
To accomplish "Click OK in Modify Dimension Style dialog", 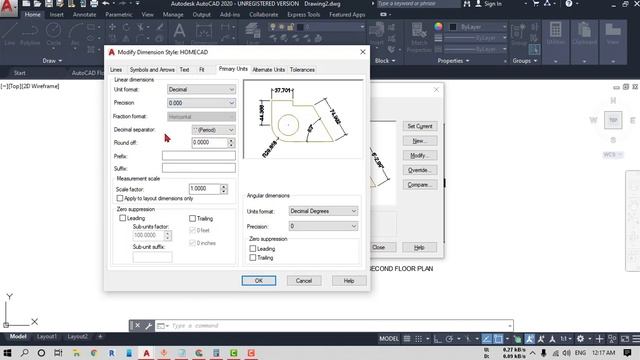I will (x=259, y=281).
